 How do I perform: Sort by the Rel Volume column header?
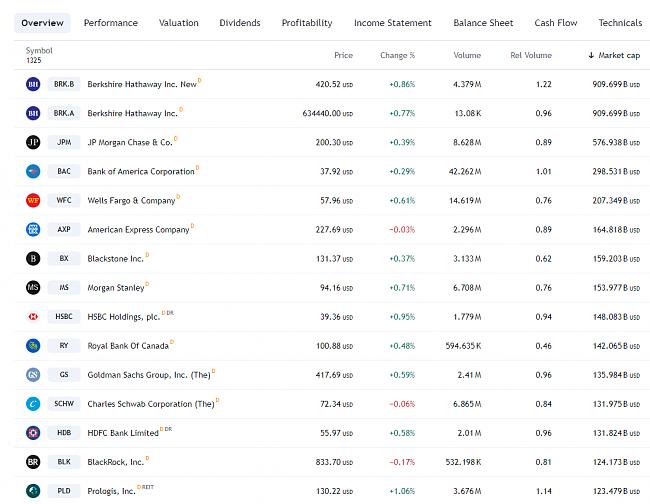[531, 55]
